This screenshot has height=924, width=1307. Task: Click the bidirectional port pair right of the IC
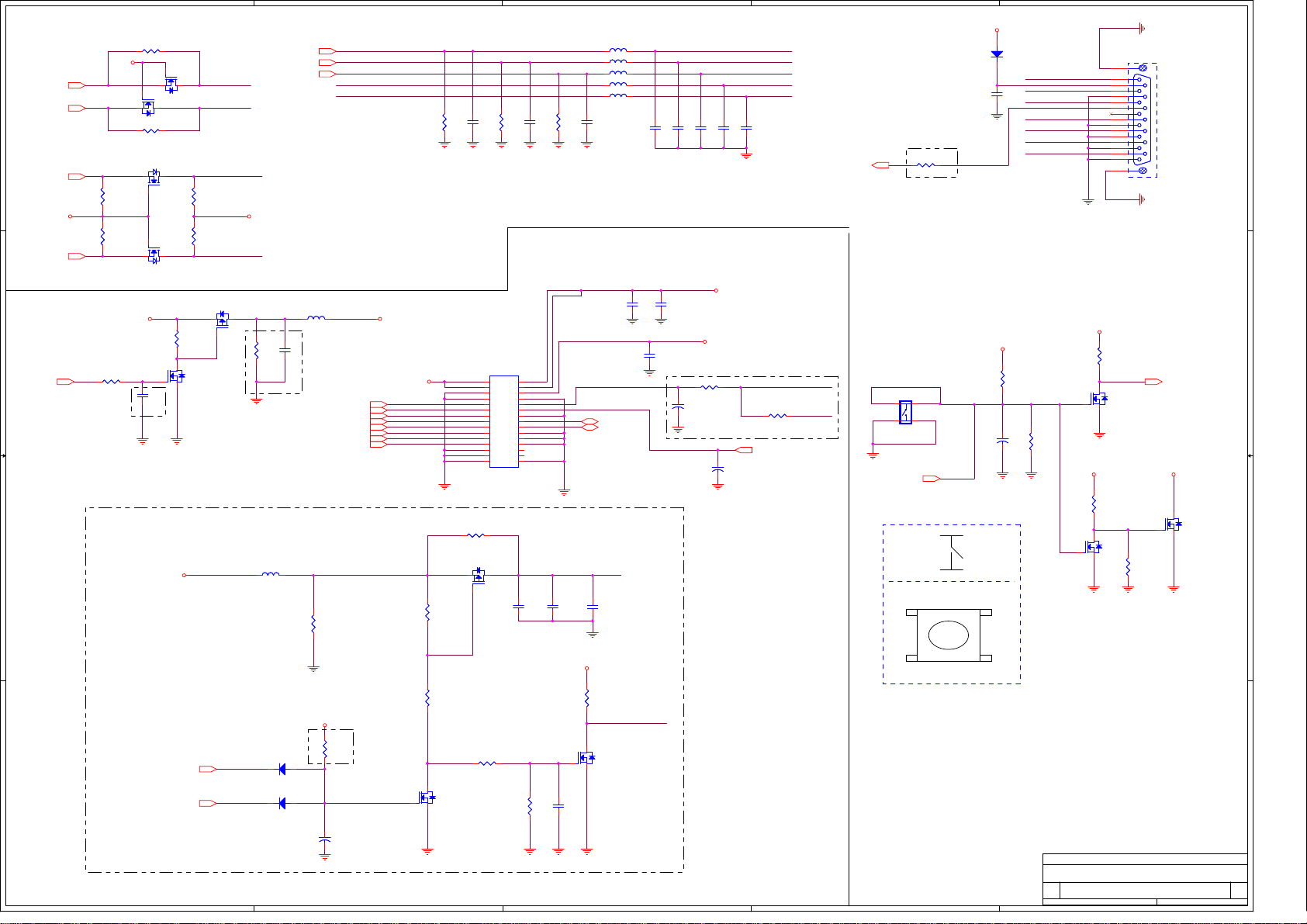tap(590, 424)
